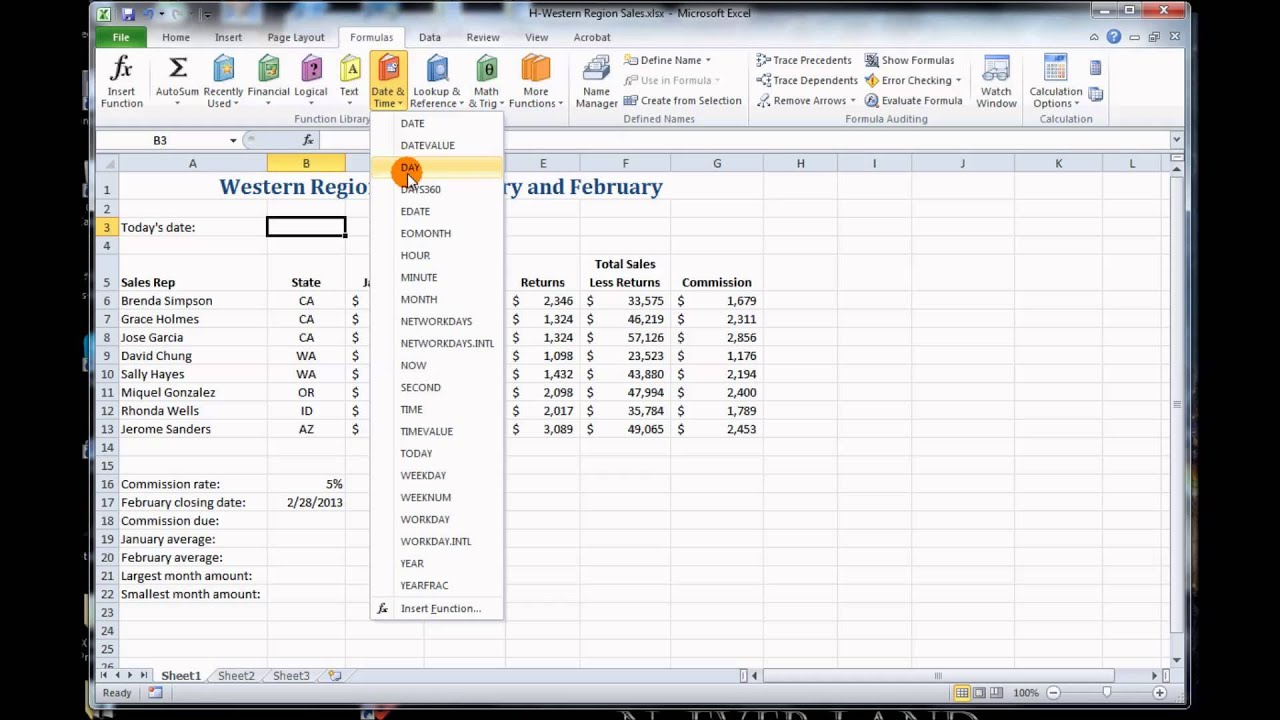Open Calculation Options menu

click(x=1055, y=82)
